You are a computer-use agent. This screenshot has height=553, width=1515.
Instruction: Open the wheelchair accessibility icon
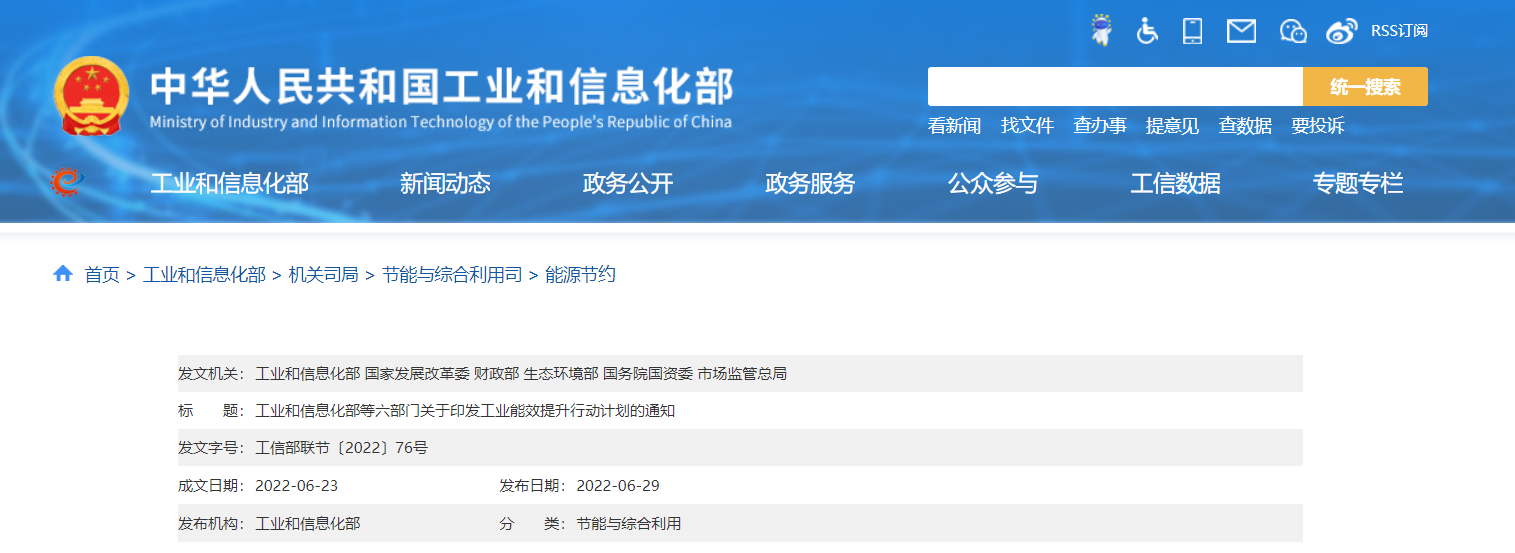(1147, 31)
